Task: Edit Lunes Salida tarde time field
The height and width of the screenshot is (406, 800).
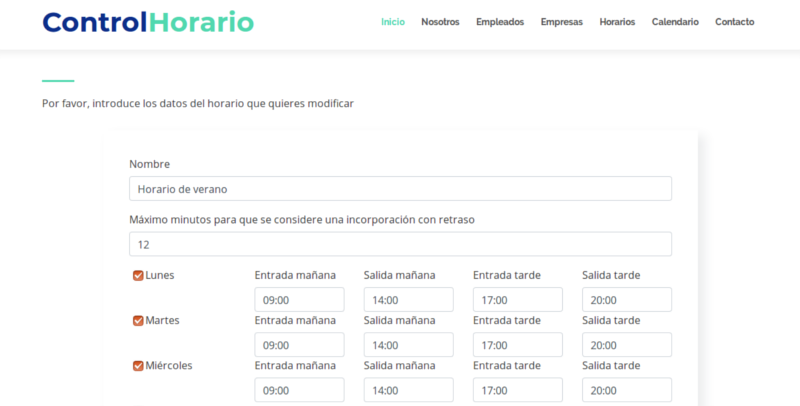Action: click(x=627, y=300)
